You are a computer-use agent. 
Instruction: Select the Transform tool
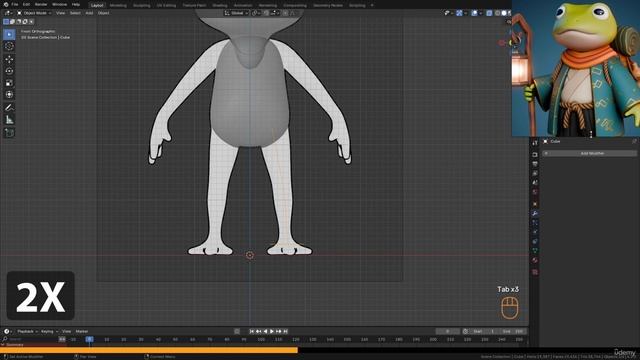pyautogui.click(x=9, y=95)
